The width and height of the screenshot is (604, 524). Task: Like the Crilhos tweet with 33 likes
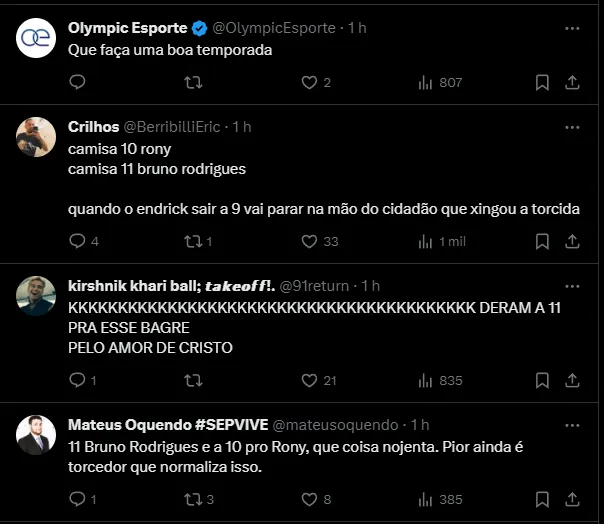(309, 241)
